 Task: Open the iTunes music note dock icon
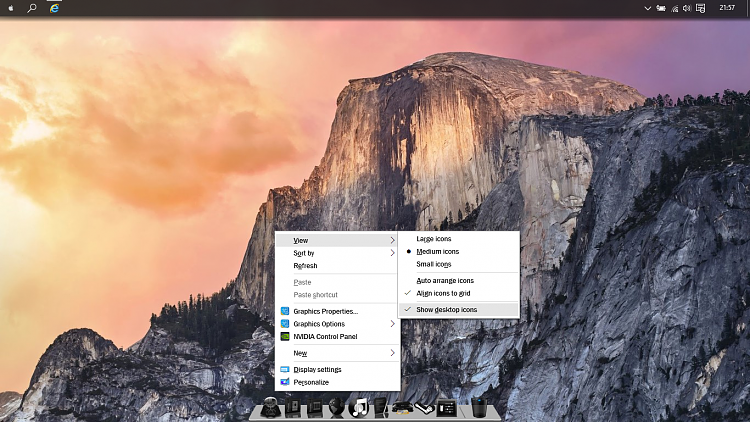tap(359, 408)
